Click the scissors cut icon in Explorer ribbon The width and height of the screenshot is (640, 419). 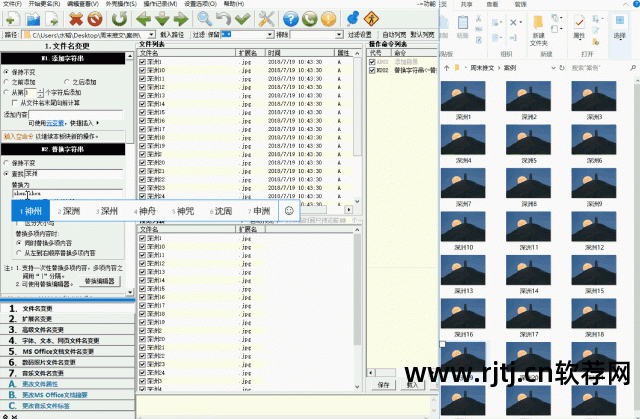coord(479,19)
